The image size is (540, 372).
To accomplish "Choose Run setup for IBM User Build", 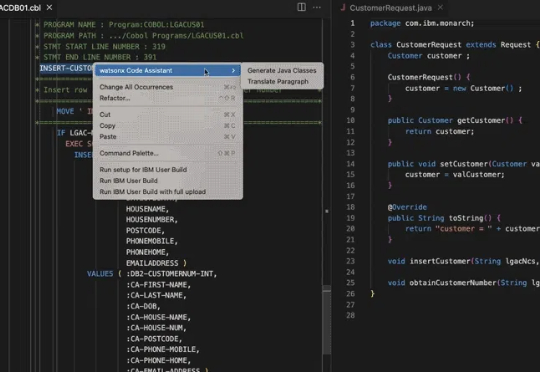I will click(168, 170).
